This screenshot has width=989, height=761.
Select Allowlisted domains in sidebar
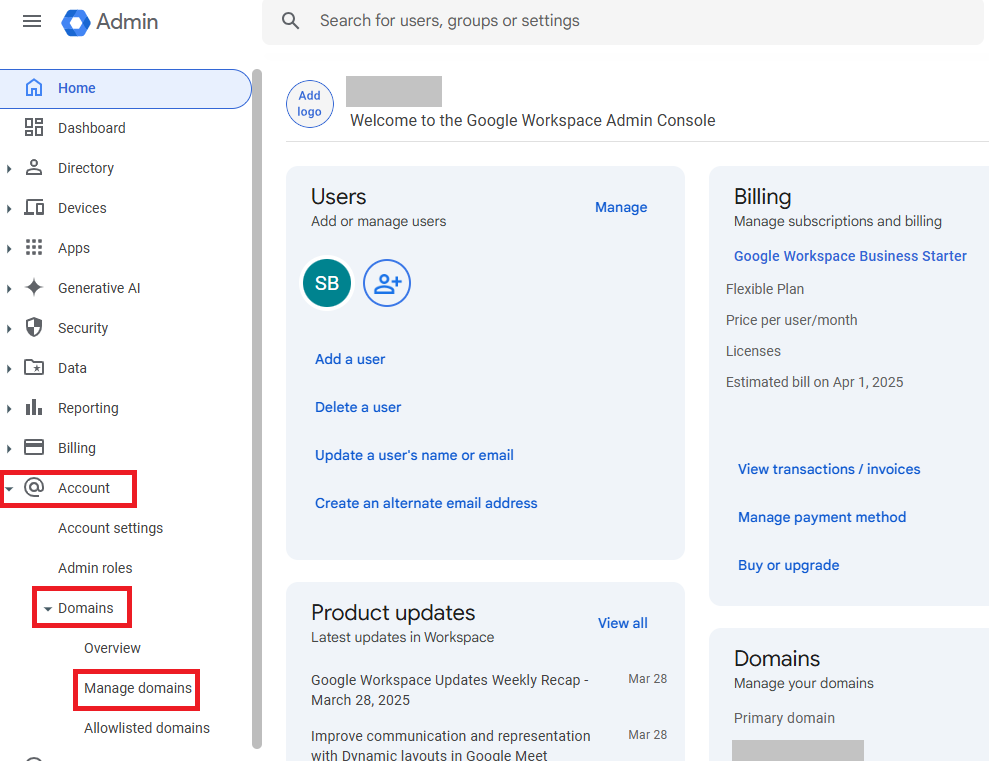[147, 728]
